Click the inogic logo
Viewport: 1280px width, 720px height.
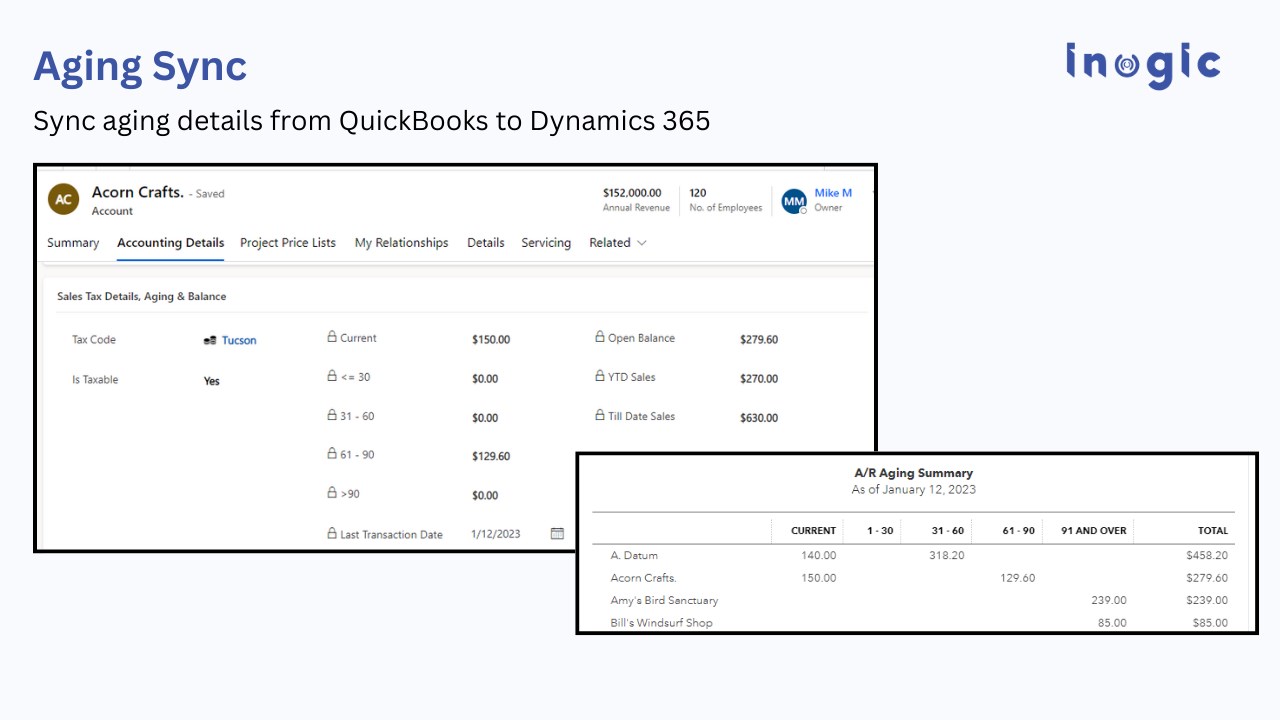tap(1143, 65)
